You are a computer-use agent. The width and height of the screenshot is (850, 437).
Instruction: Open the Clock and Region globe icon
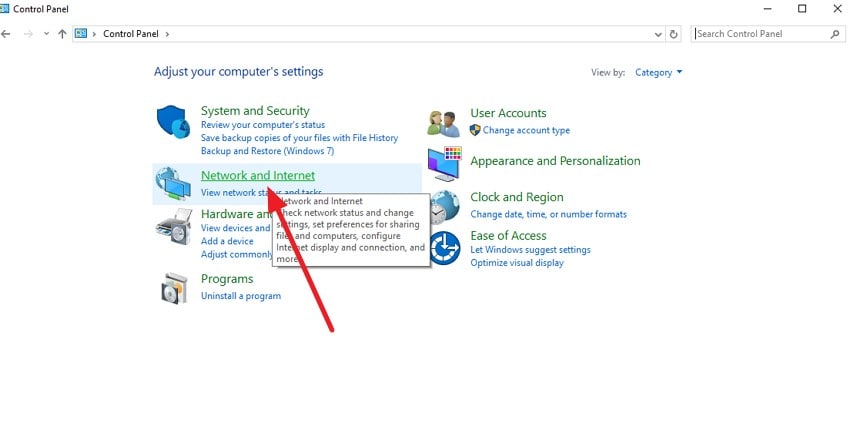click(445, 208)
